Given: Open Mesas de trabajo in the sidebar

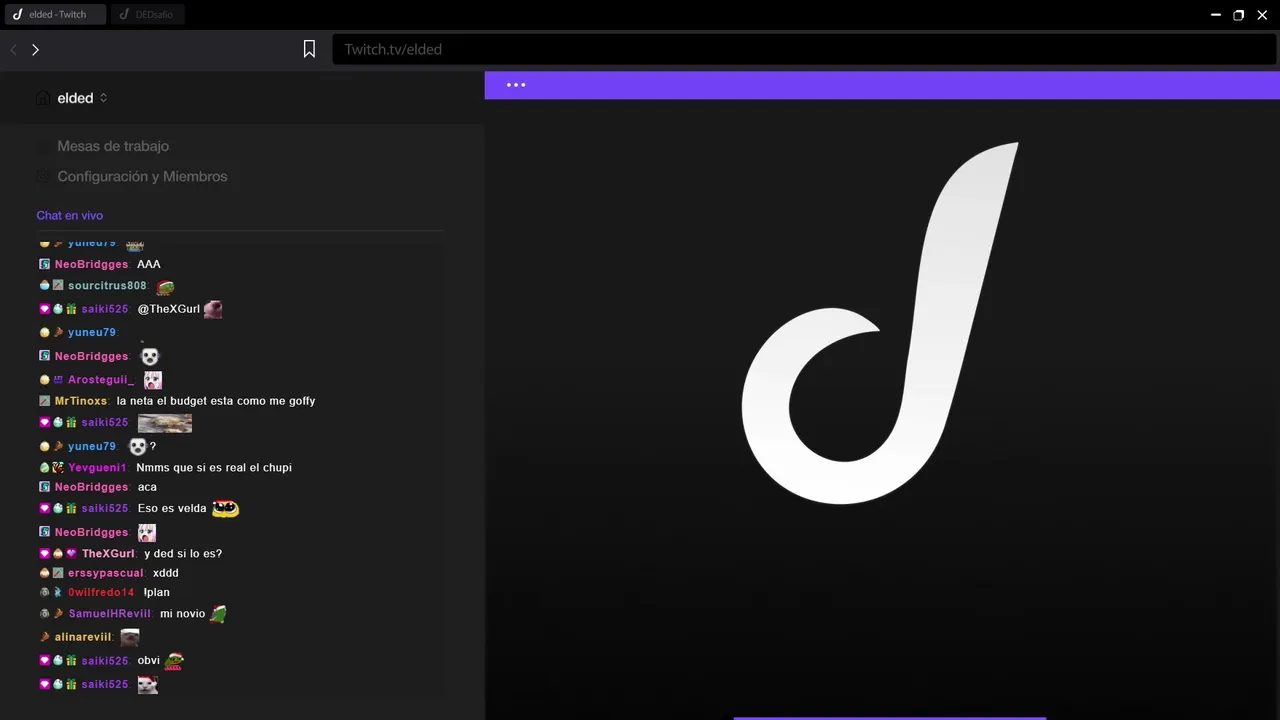Looking at the screenshot, I should click(x=113, y=146).
